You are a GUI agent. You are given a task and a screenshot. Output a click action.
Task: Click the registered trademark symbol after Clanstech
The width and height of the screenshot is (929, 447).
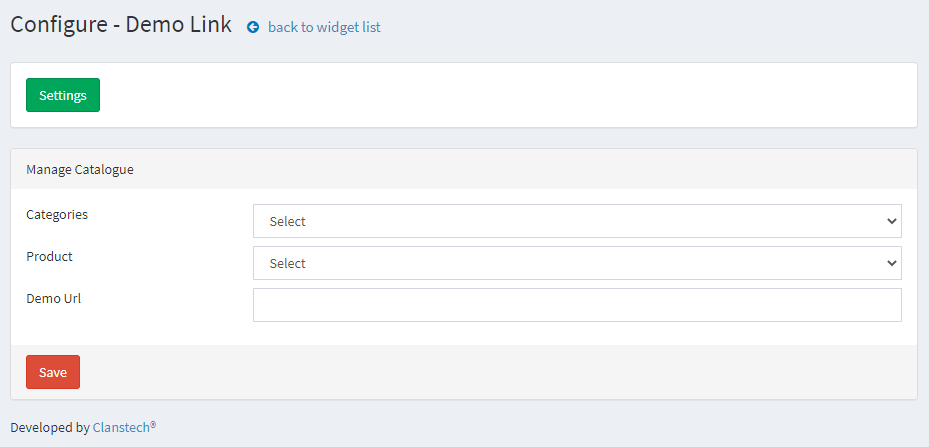coord(153,424)
